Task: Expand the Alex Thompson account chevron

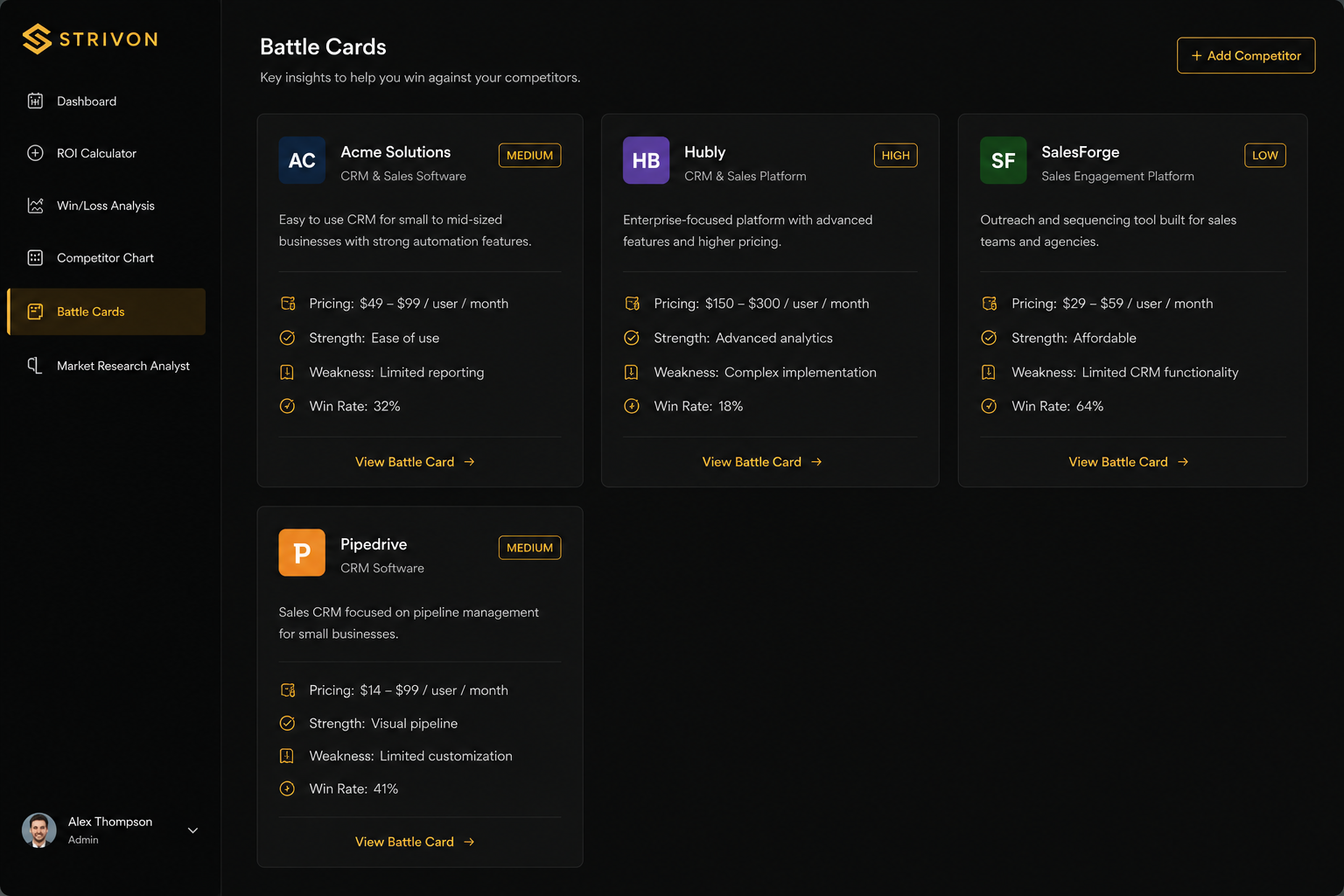Action: coord(193,830)
